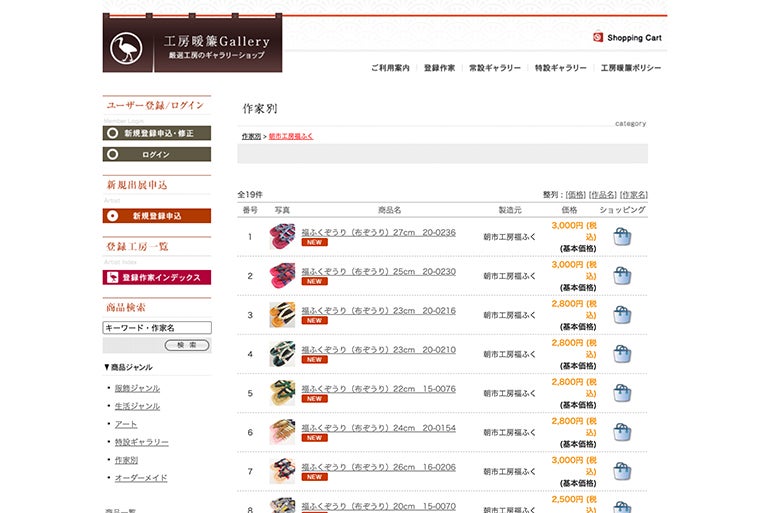Image resolution: width=770 pixels, height=513 pixels.
Task: Open 特設ギャラリー in top navigation
Action: pos(560,68)
